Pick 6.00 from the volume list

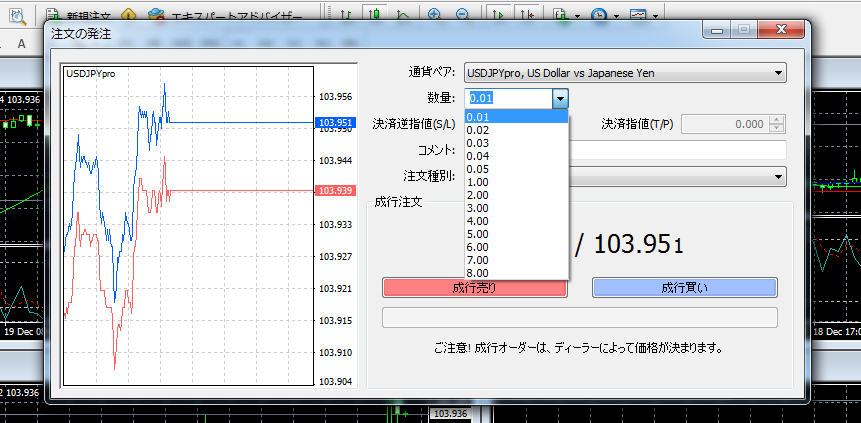pos(516,247)
